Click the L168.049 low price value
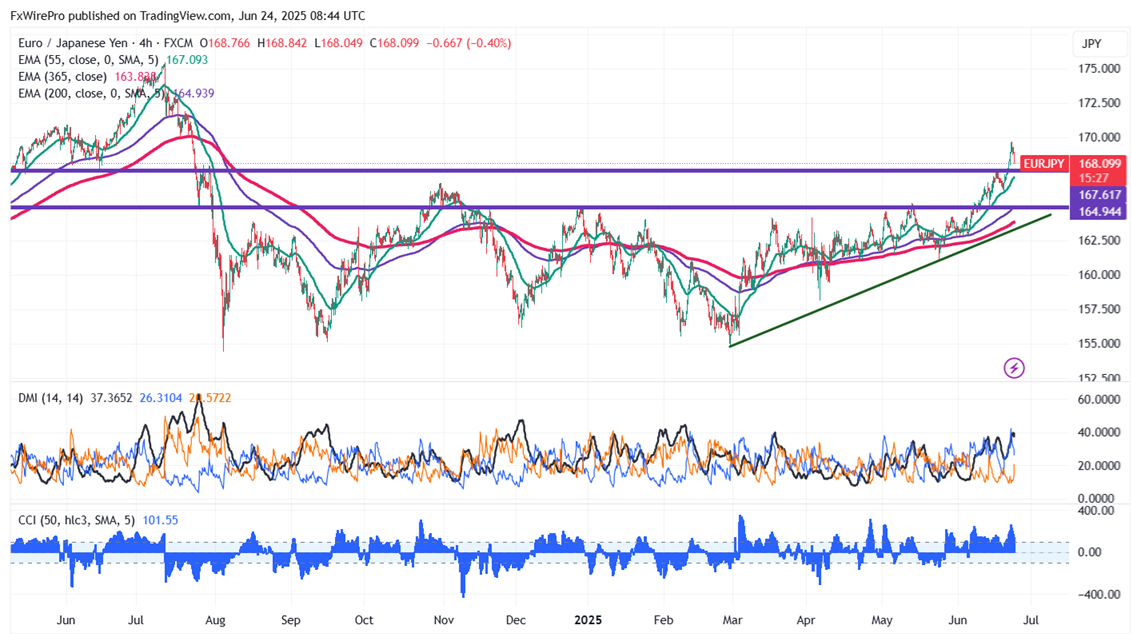1131x634 pixels. point(339,43)
